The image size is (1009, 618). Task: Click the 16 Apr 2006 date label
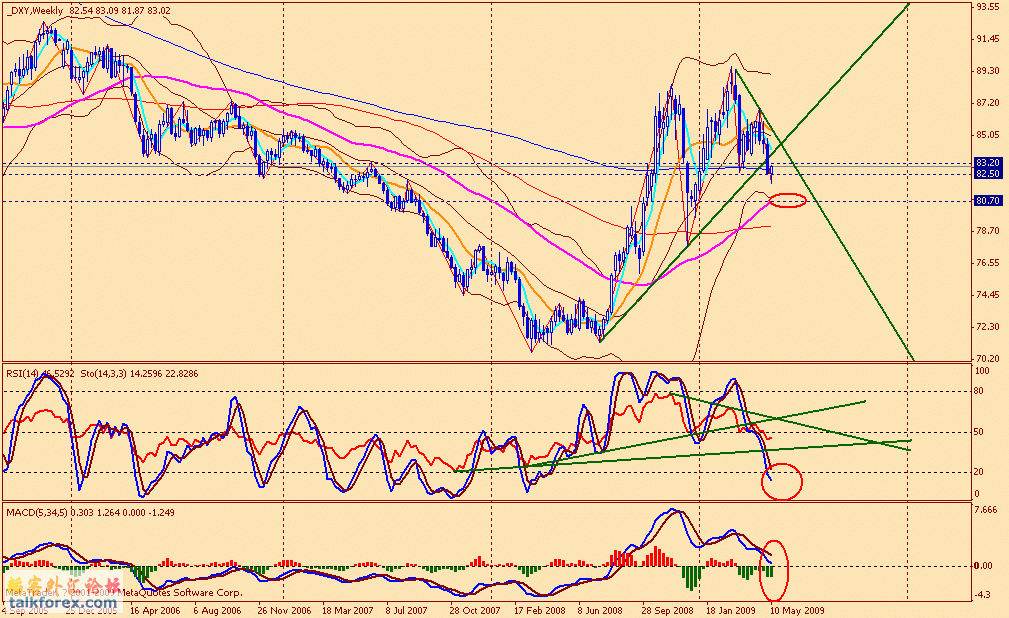155,610
